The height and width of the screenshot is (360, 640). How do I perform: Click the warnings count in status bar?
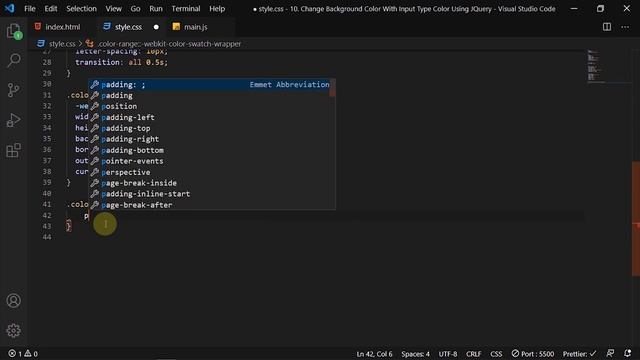point(31,354)
